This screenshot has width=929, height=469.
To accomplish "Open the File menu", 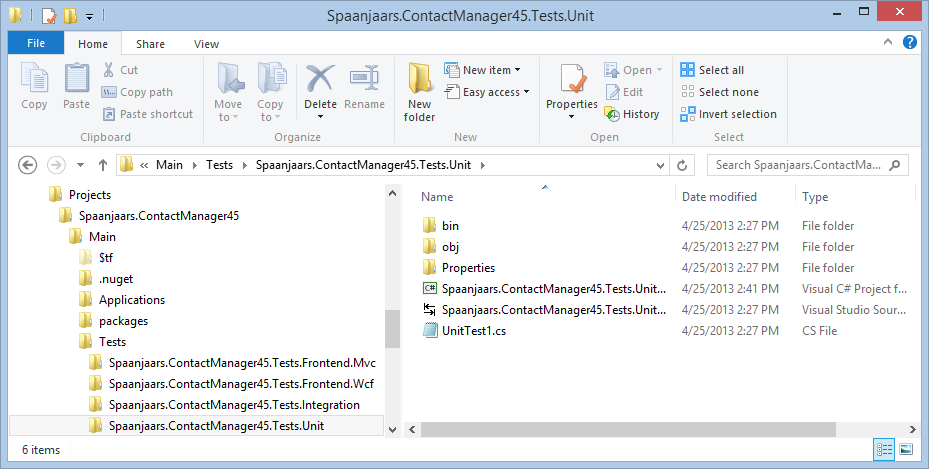I will tap(36, 44).
